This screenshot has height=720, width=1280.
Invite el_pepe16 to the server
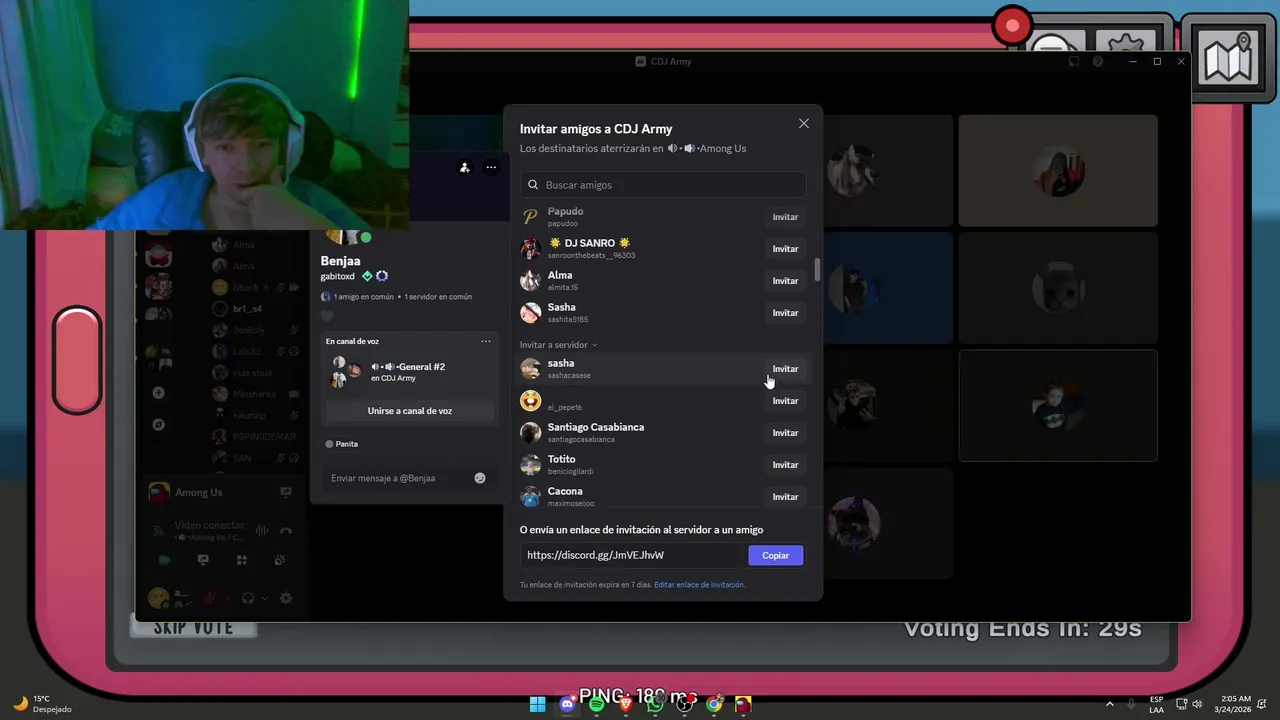pos(785,401)
